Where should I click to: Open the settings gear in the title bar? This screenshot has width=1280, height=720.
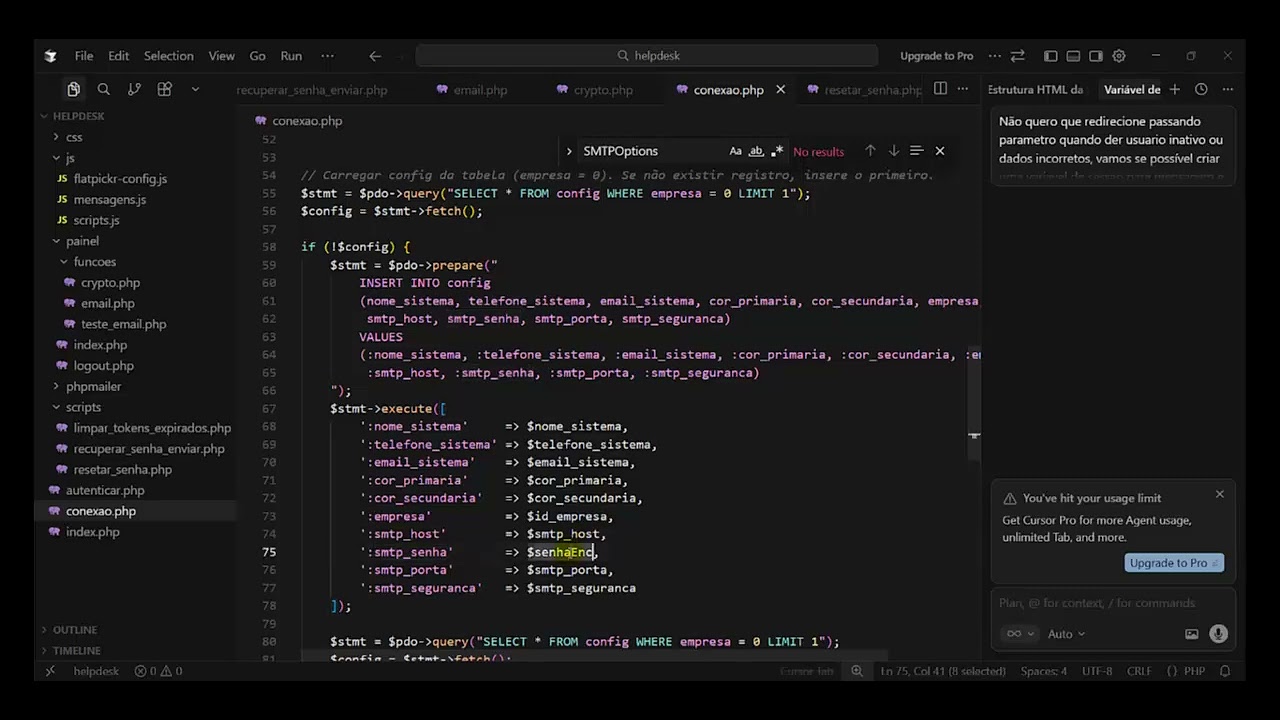[1119, 56]
